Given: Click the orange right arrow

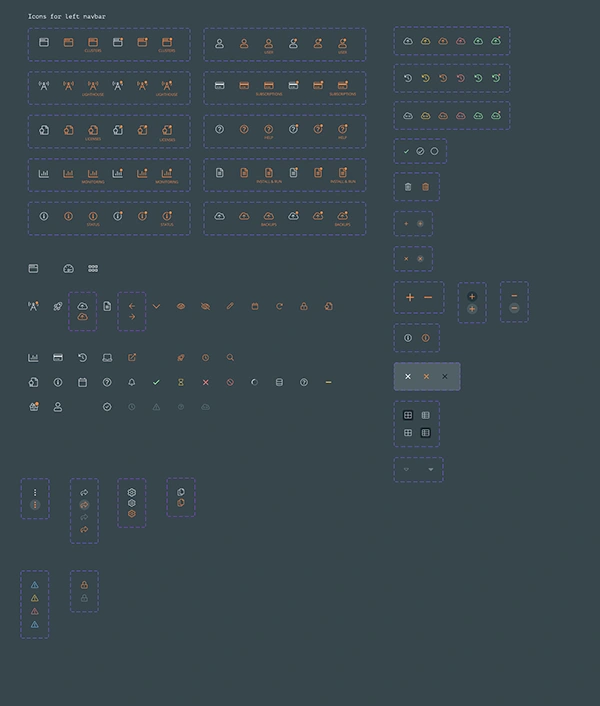Looking at the screenshot, I should click(x=132, y=317).
